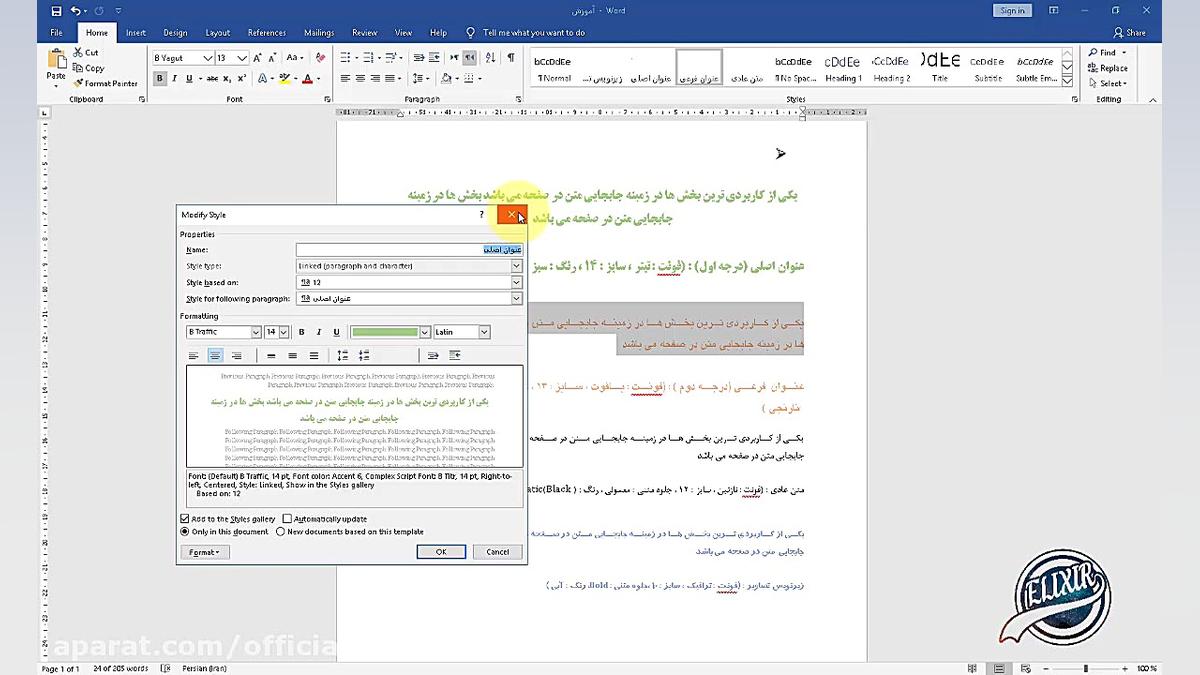Viewport: 1200px width, 675px height.
Task: Open the Style based on dropdown
Action: click(x=516, y=283)
